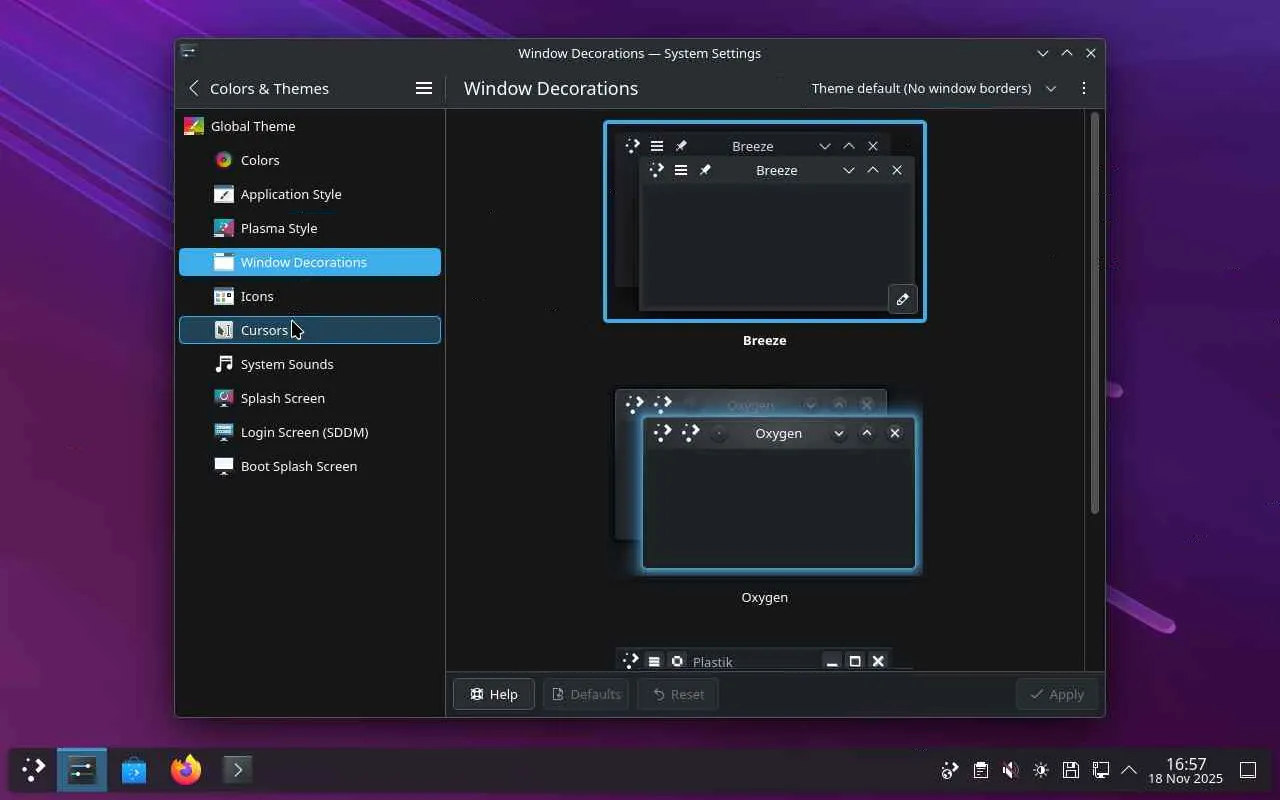Open the Global Theme section

(253, 126)
